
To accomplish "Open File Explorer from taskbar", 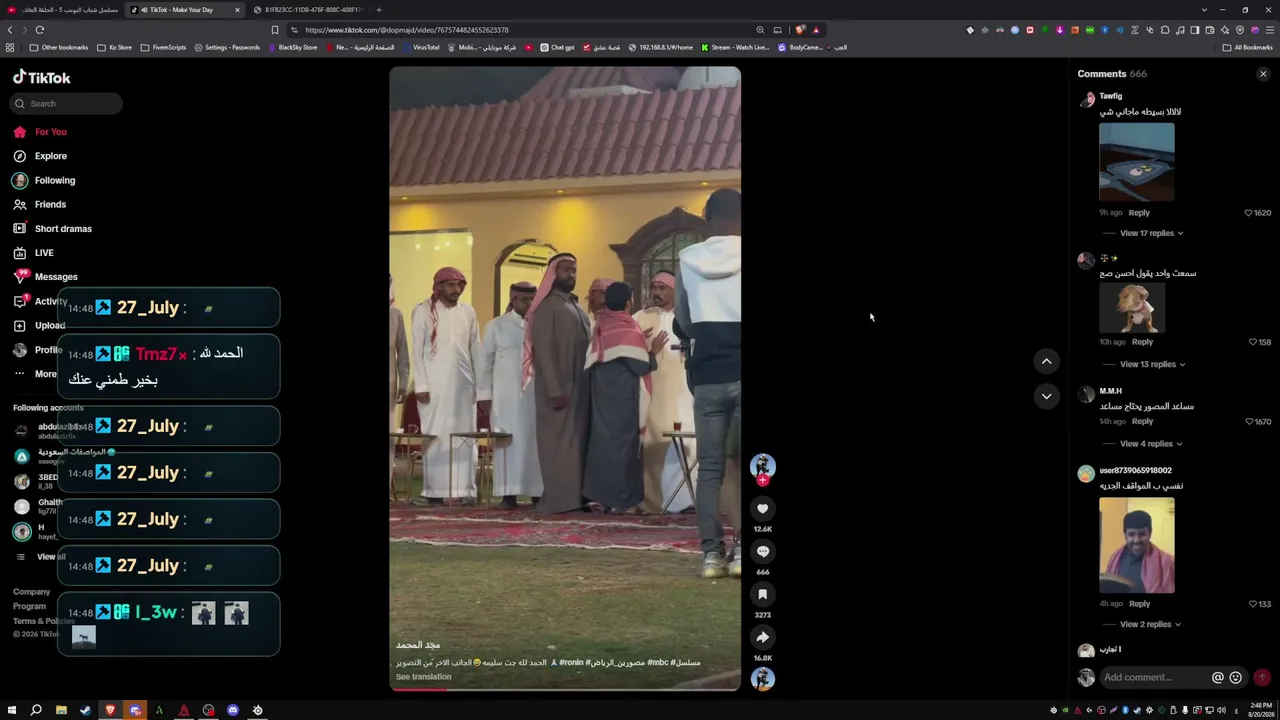I will click(x=61, y=710).
